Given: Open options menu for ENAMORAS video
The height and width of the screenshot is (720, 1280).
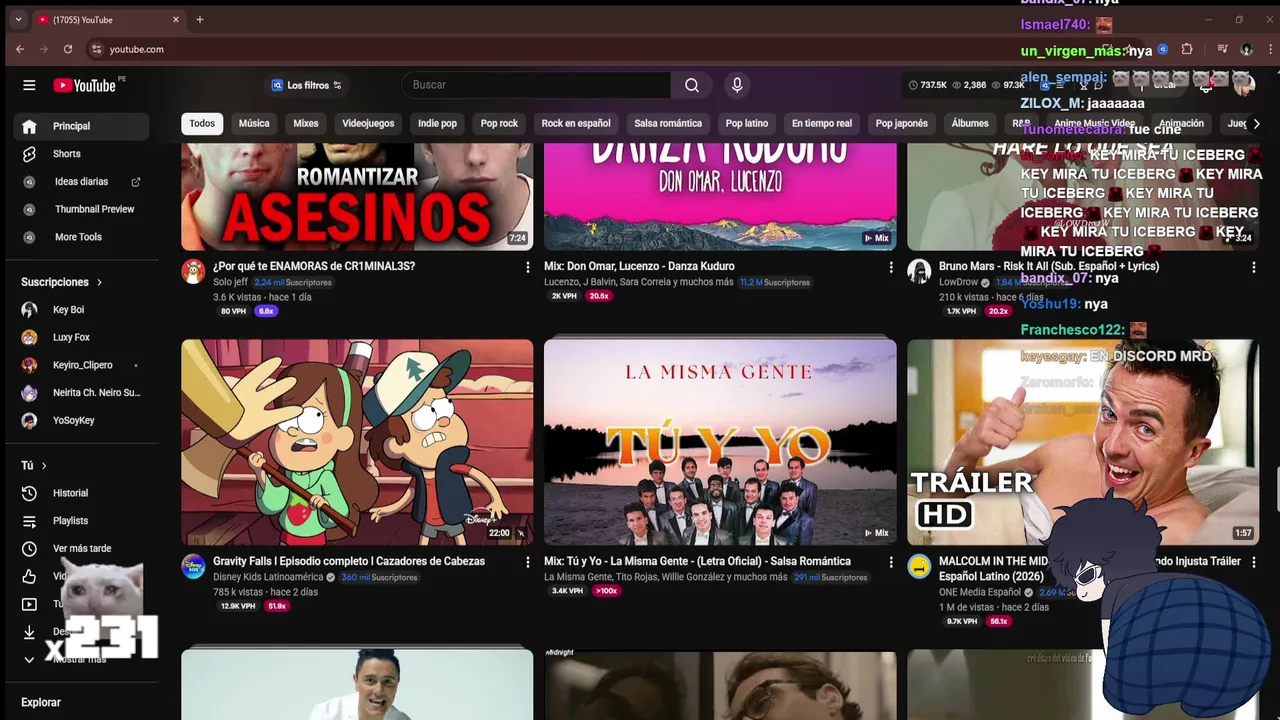Looking at the screenshot, I should click(528, 267).
